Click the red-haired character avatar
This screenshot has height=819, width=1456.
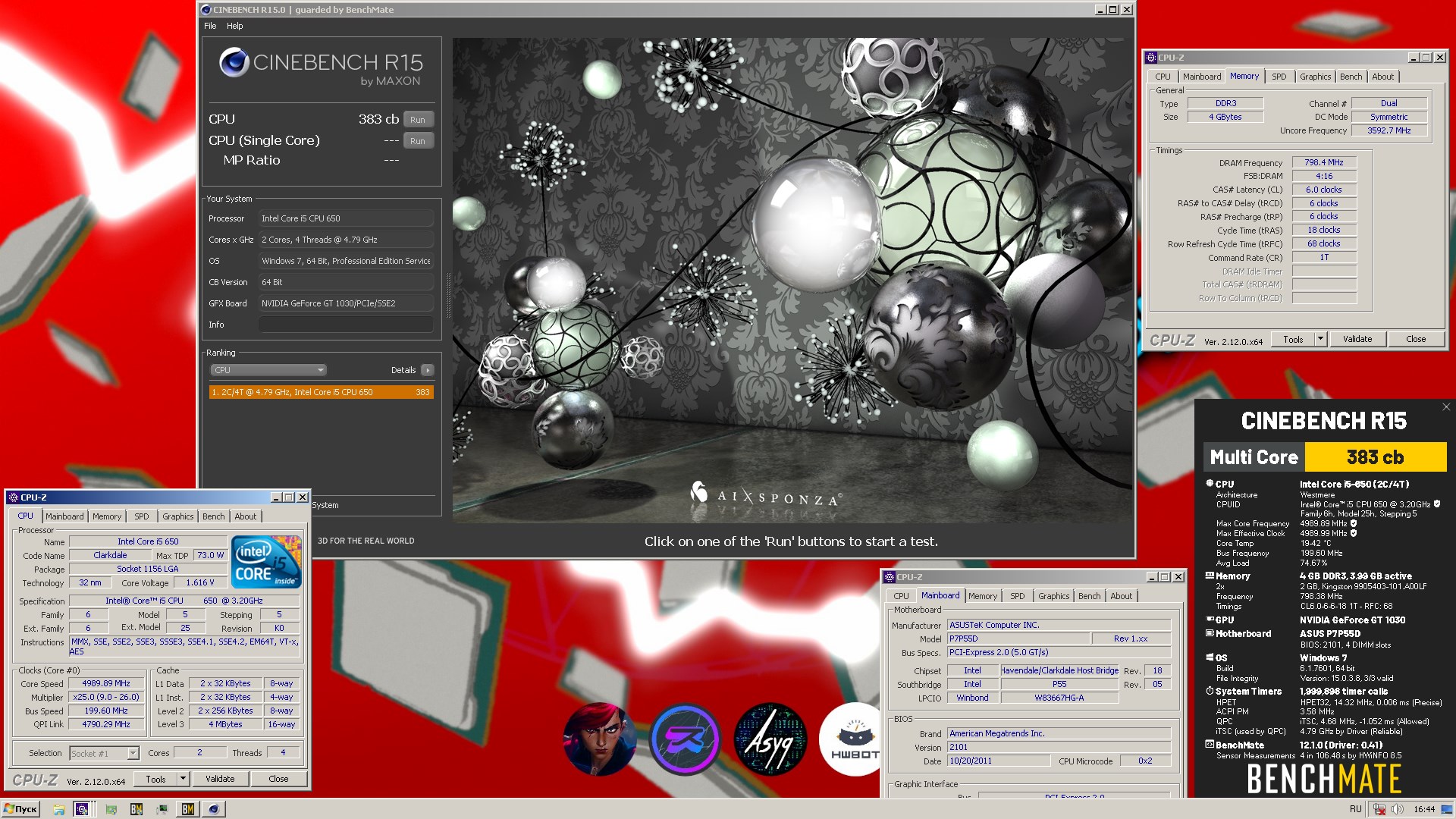pos(599,739)
